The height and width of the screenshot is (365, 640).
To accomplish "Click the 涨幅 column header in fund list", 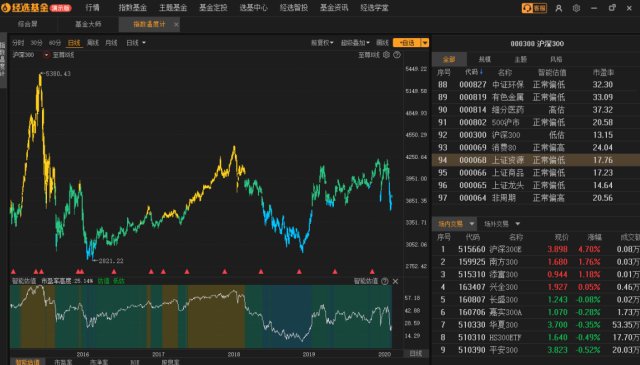I will 594,237.
